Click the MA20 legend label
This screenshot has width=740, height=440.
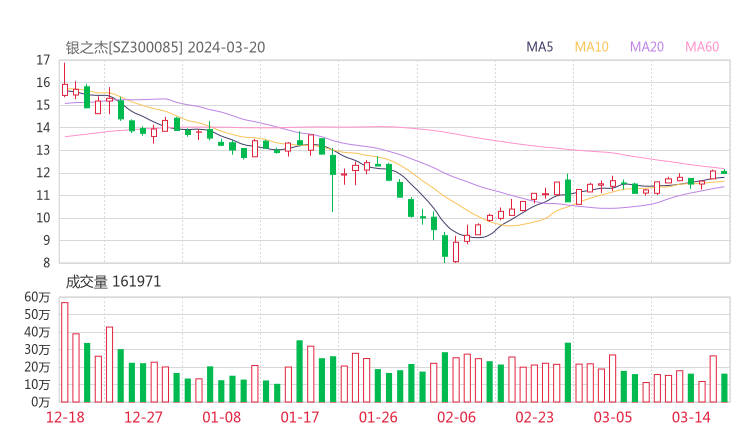click(x=647, y=47)
